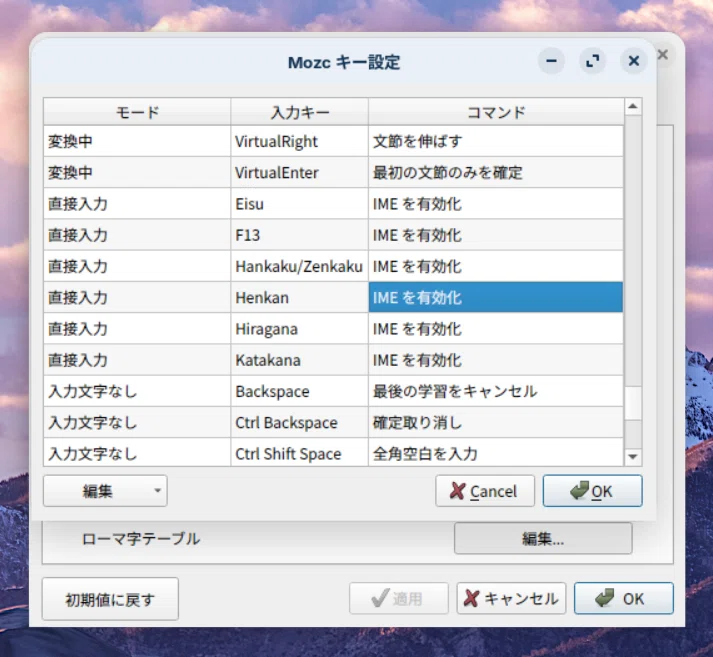713x657 pixels.
Task: Select 直接入力 mode cell for Katakana
Action: click(x=137, y=360)
